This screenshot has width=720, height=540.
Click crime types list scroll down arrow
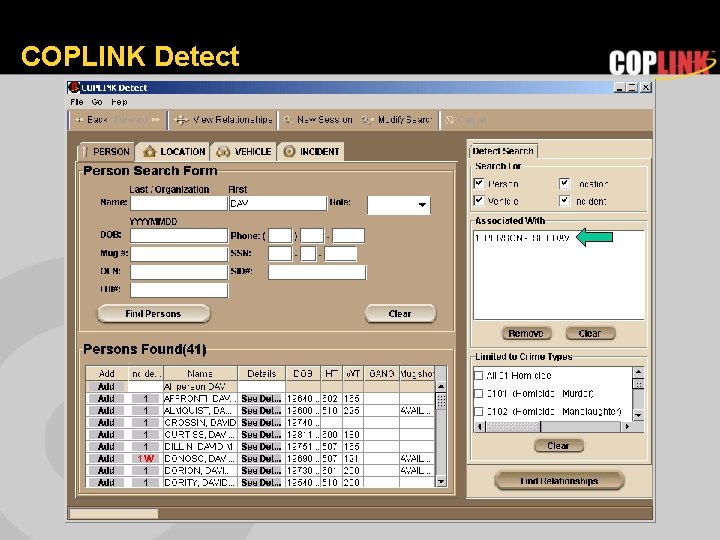coord(638,415)
